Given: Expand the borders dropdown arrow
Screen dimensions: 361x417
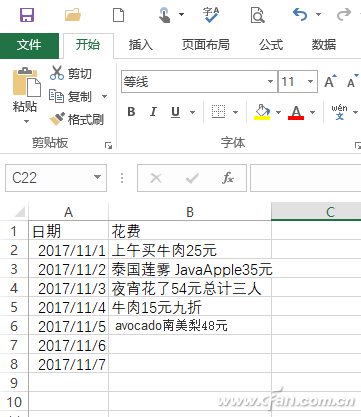Looking at the screenshot, I should (235, 112).
